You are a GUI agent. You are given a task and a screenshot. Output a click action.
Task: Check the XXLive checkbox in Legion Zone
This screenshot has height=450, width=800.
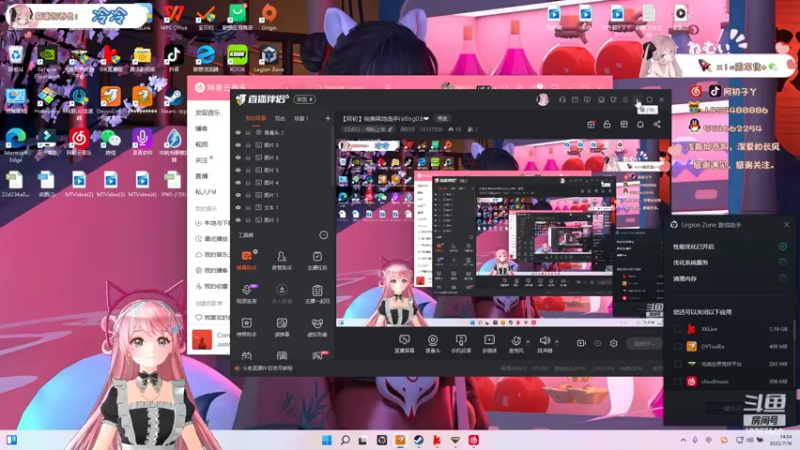[678, 329]
